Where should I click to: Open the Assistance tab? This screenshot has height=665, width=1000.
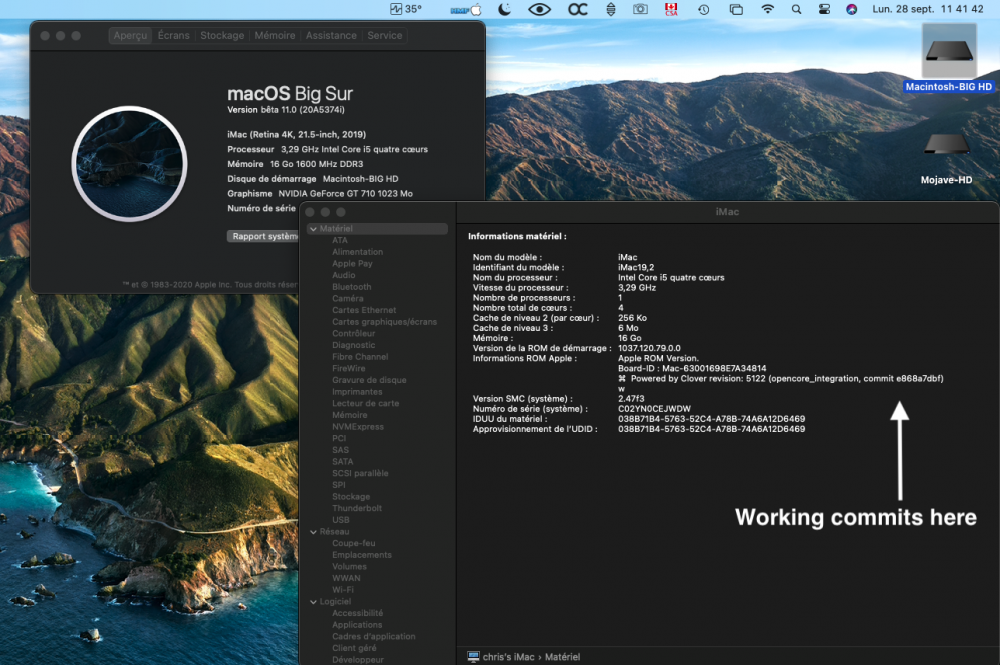point(331,36)
